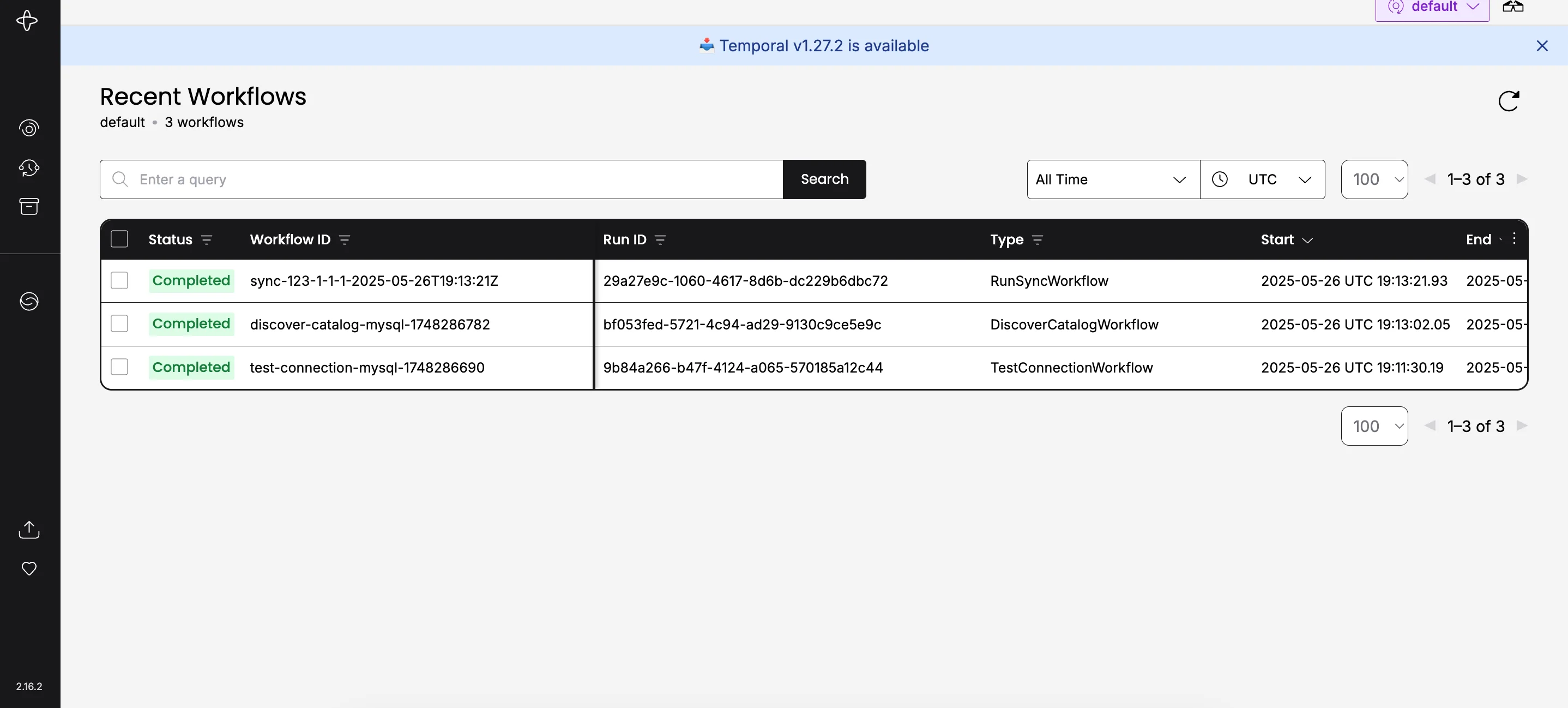Open Archive box icon in sidebar
Screen dimensions: 1568x708
click(x=29, y=206)
